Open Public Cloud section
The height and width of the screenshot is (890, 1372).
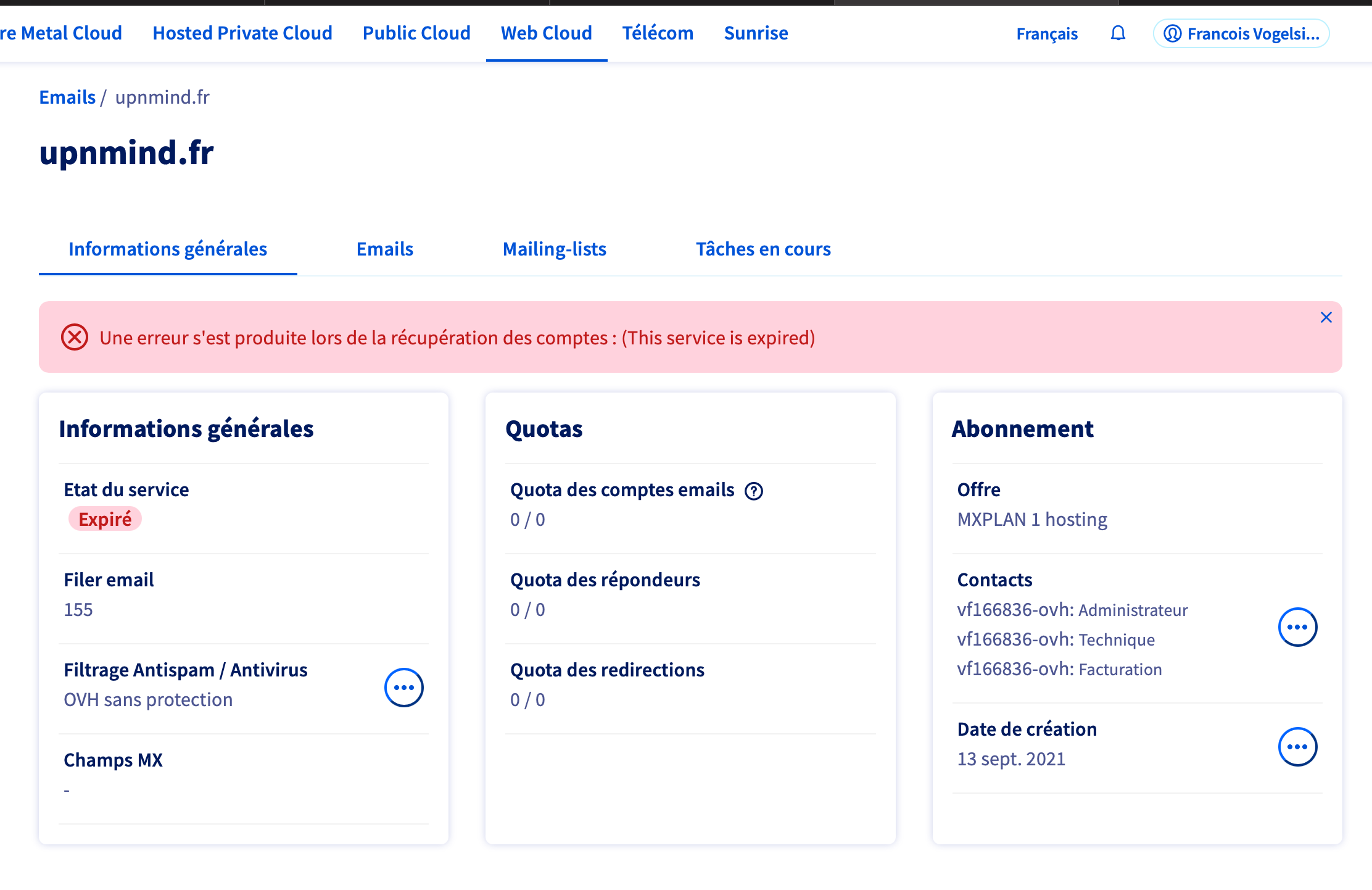[416, 33]
